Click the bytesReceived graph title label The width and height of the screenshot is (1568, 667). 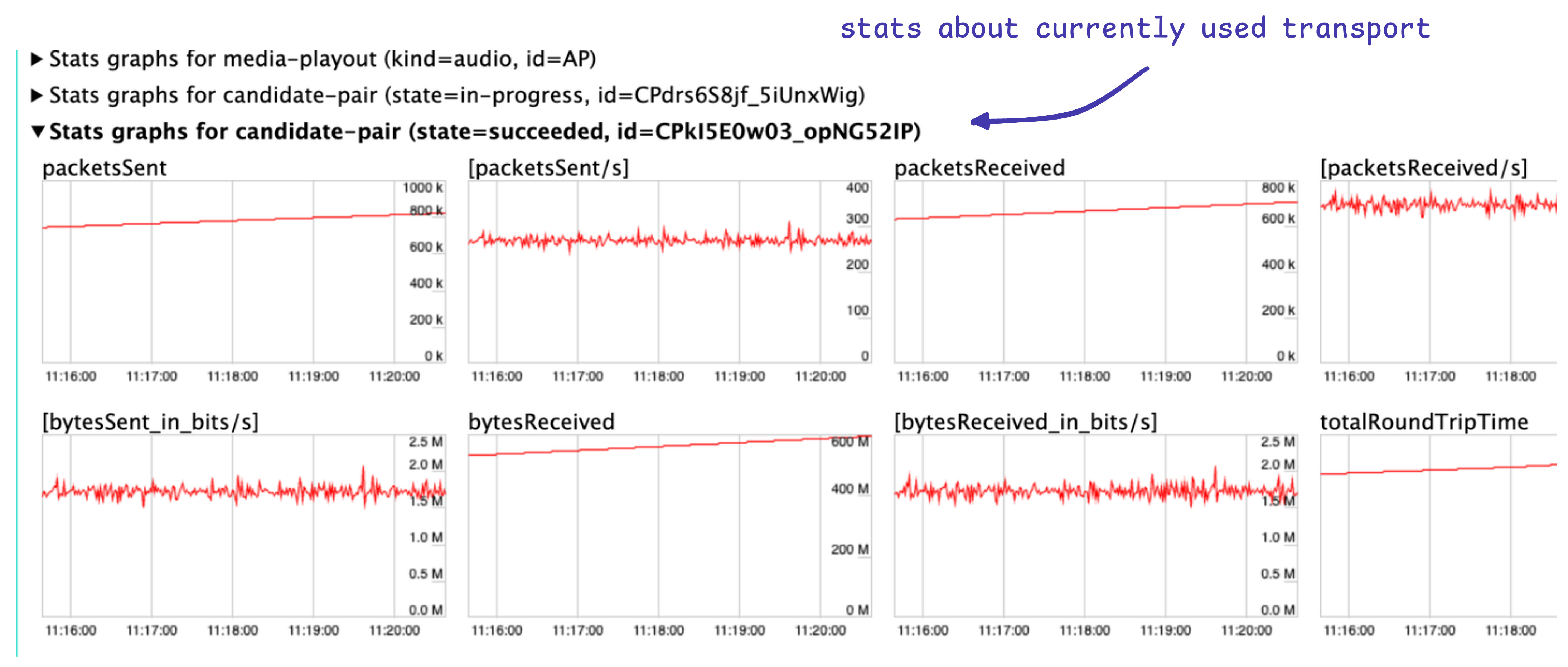point(541,422)
